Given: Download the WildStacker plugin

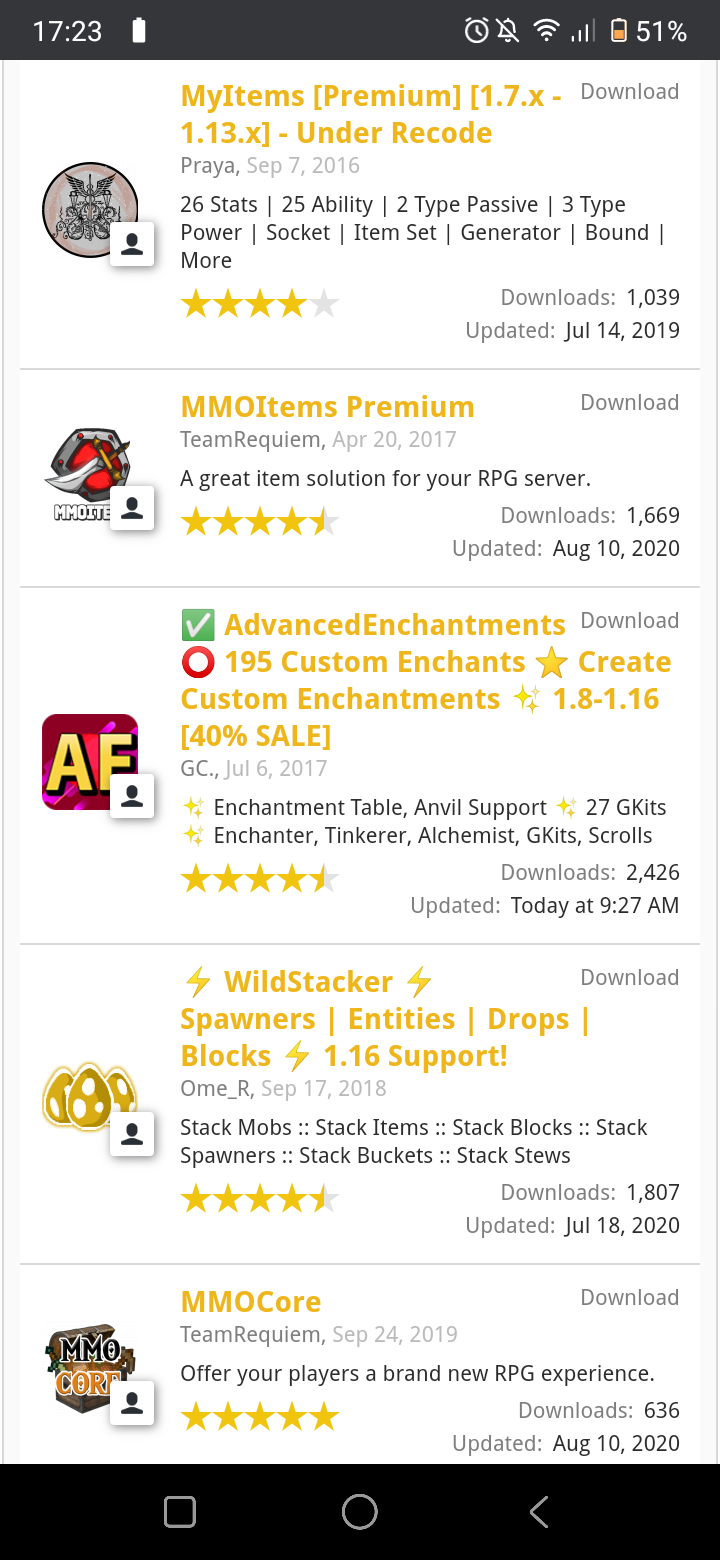Looking at the screenshot, I should [x=629, y=978].
